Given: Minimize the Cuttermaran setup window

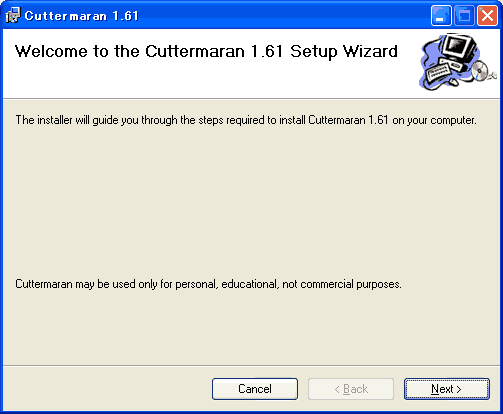Looking at the screenshot, I should [441, 15].
